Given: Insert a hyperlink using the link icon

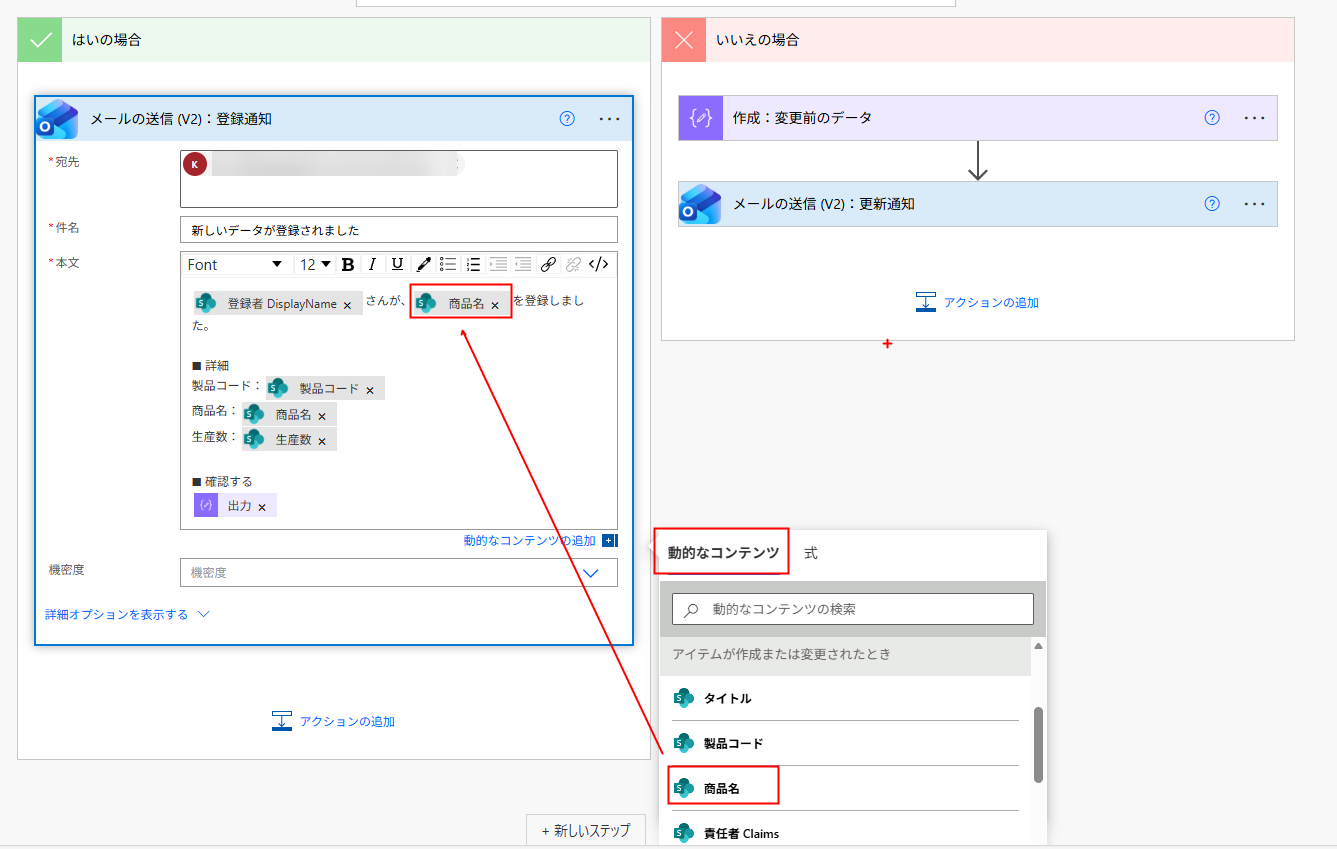Looking at the screenshot, I should tap(548, 265).
